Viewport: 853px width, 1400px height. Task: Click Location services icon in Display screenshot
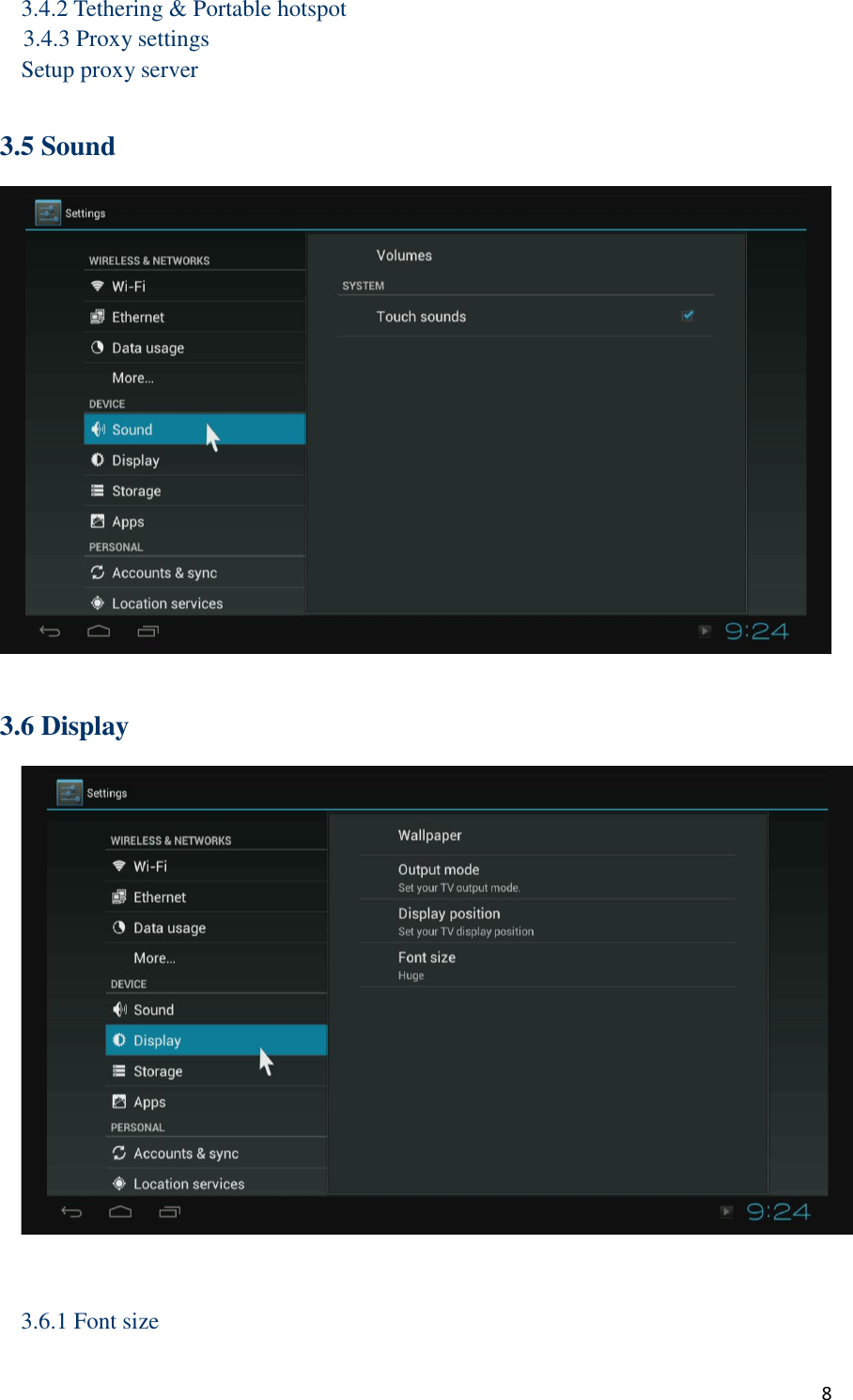pyautogui.click(x=118, y=1184)
